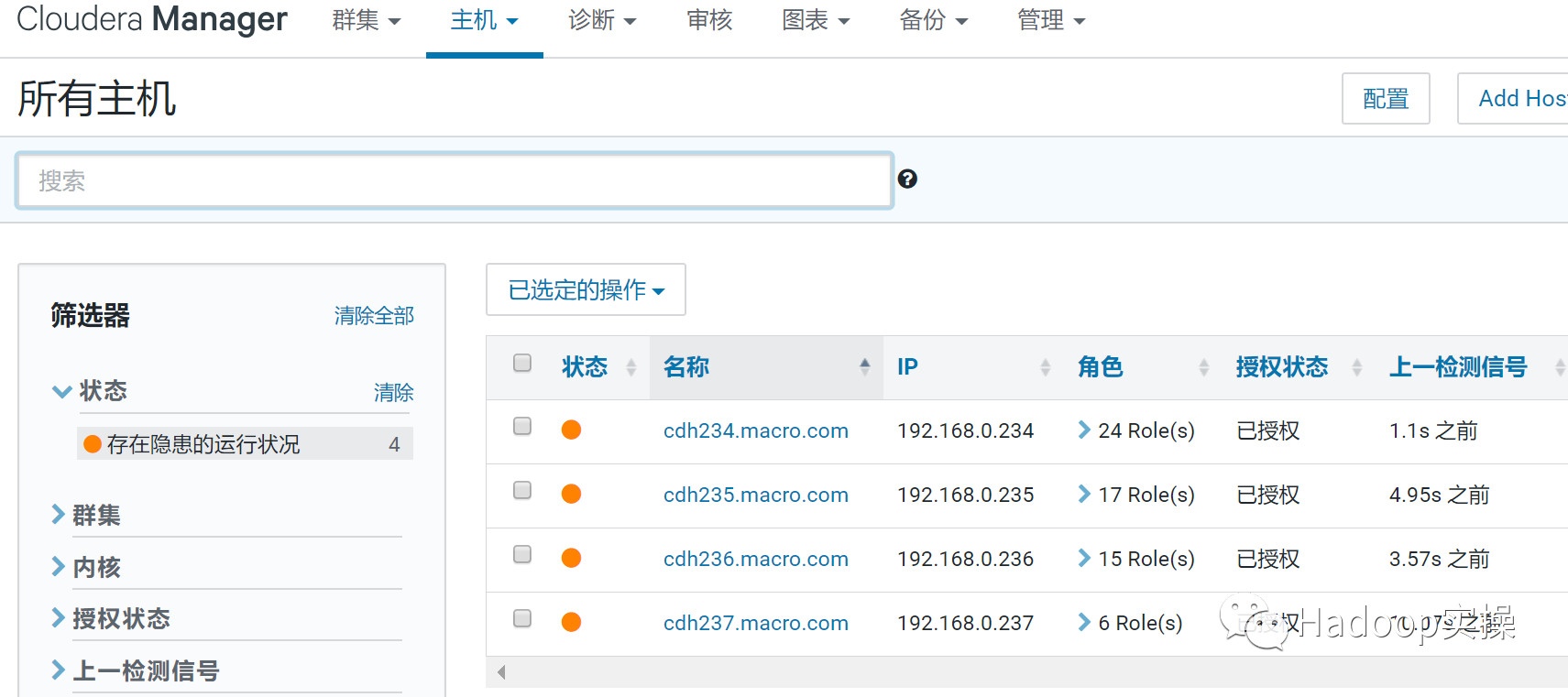1568x697 pixels.
Task: Click 已授权 in the cdh235 row
Action: 1268,495
